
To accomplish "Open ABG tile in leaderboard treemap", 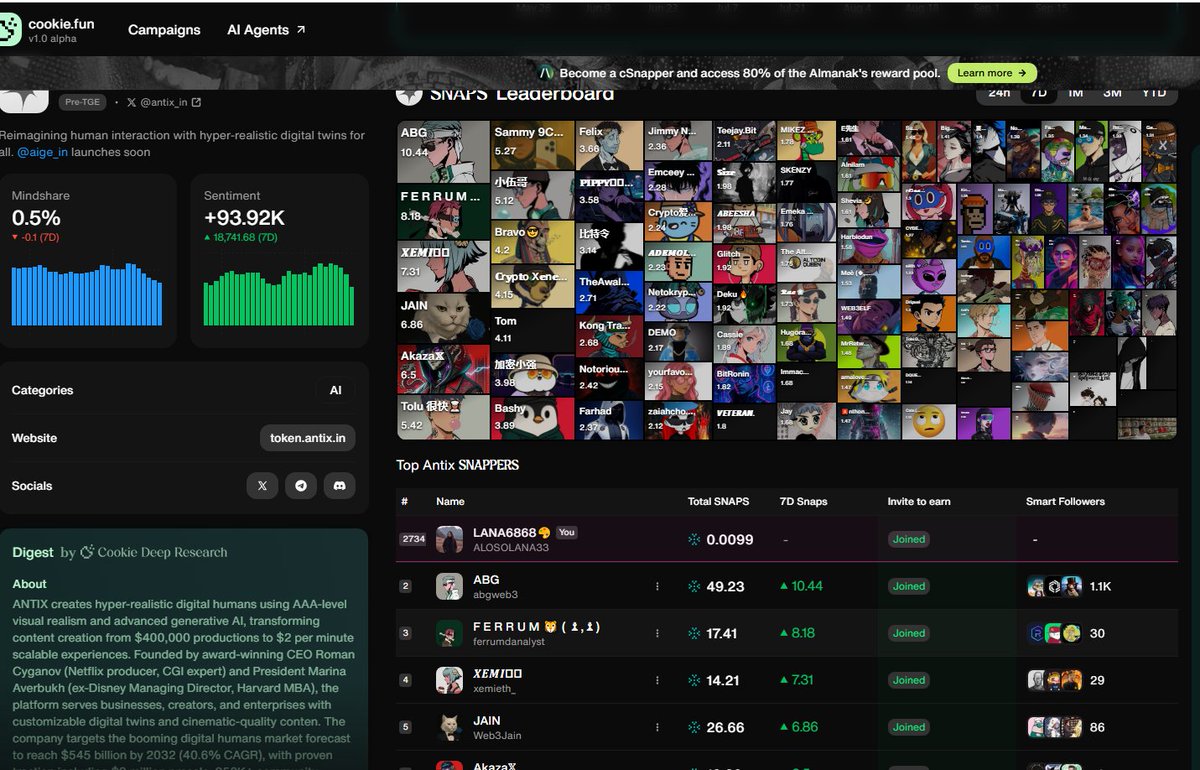I will 444,153.
